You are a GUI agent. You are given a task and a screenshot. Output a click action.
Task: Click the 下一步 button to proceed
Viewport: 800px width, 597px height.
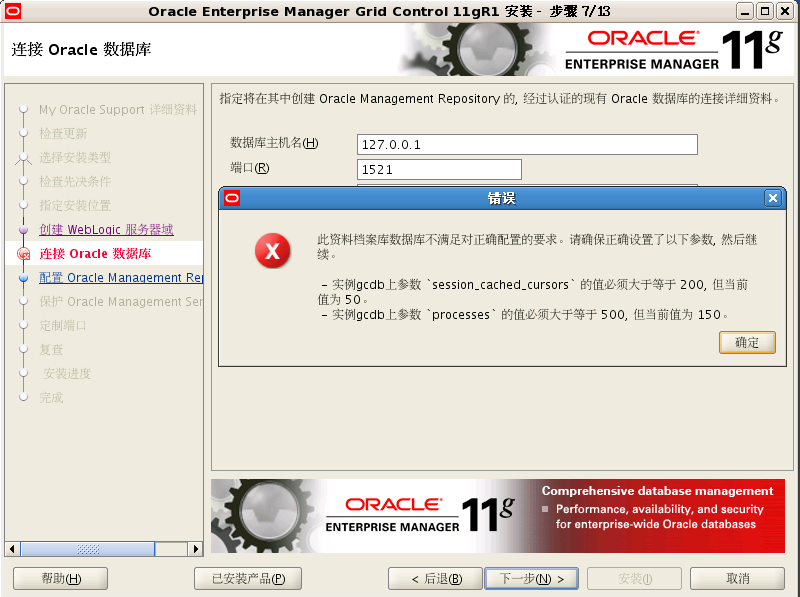tap(531, 578)
